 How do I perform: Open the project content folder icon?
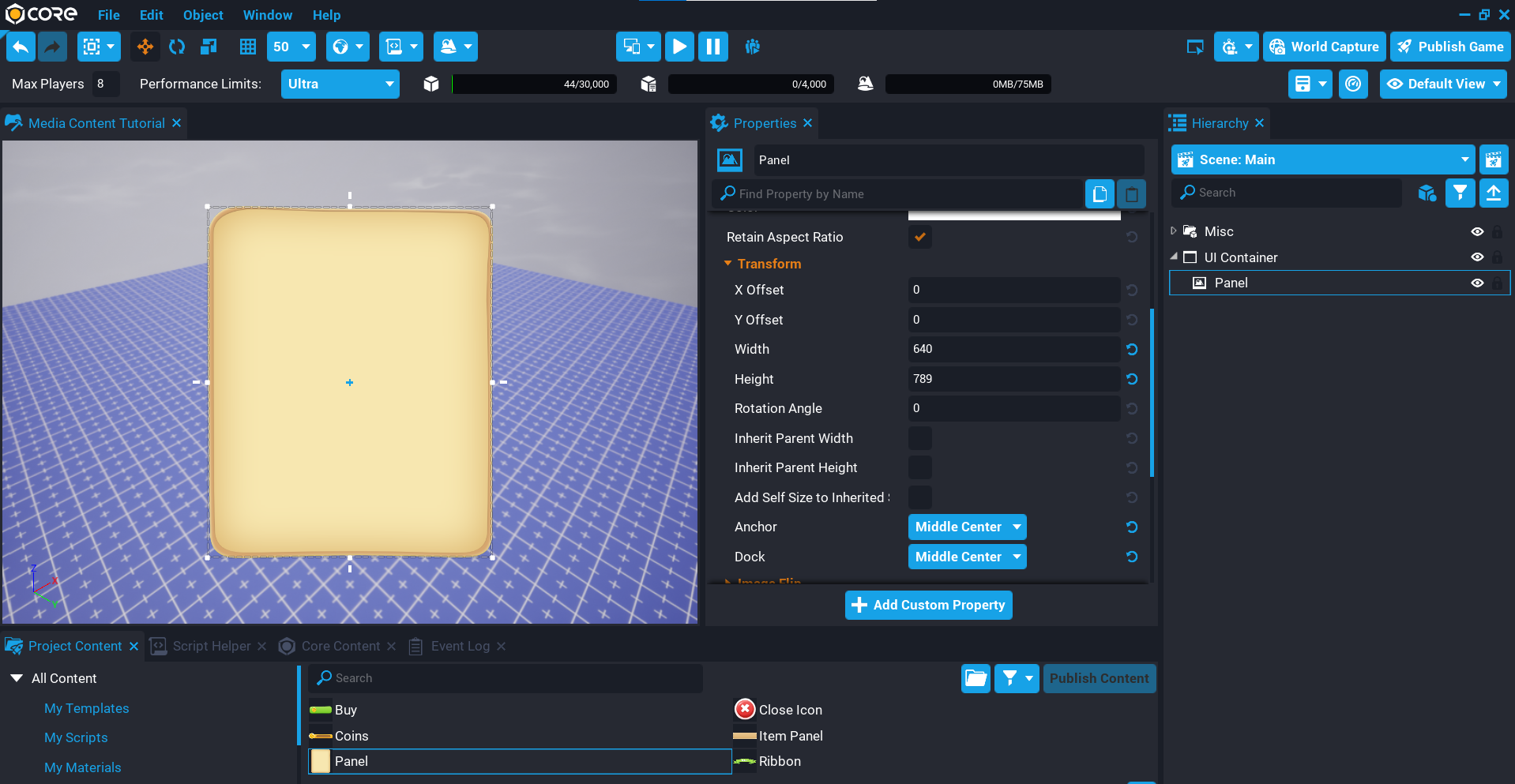[976, 678]
